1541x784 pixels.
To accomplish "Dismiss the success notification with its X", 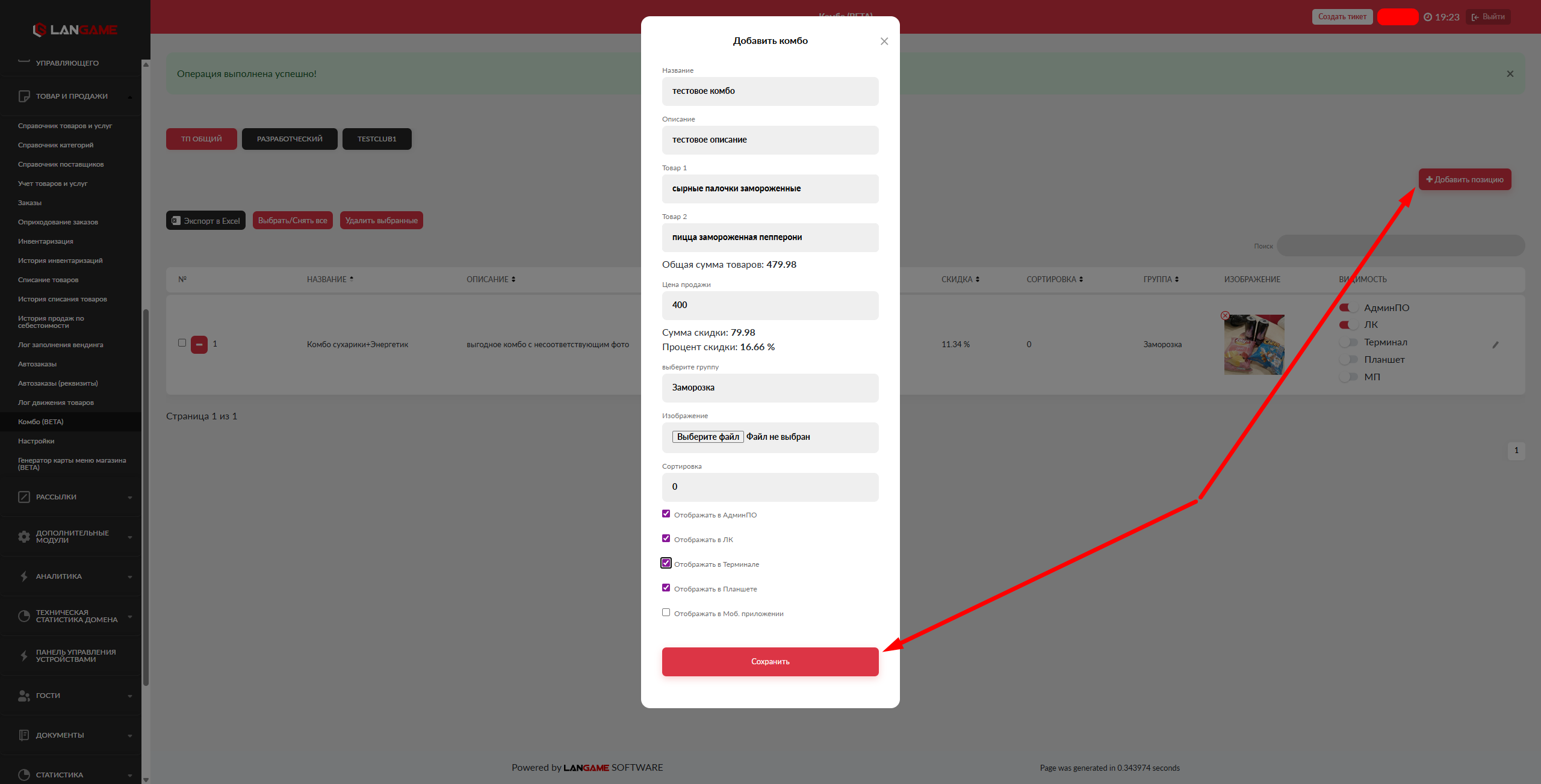I will (1510, 74).
